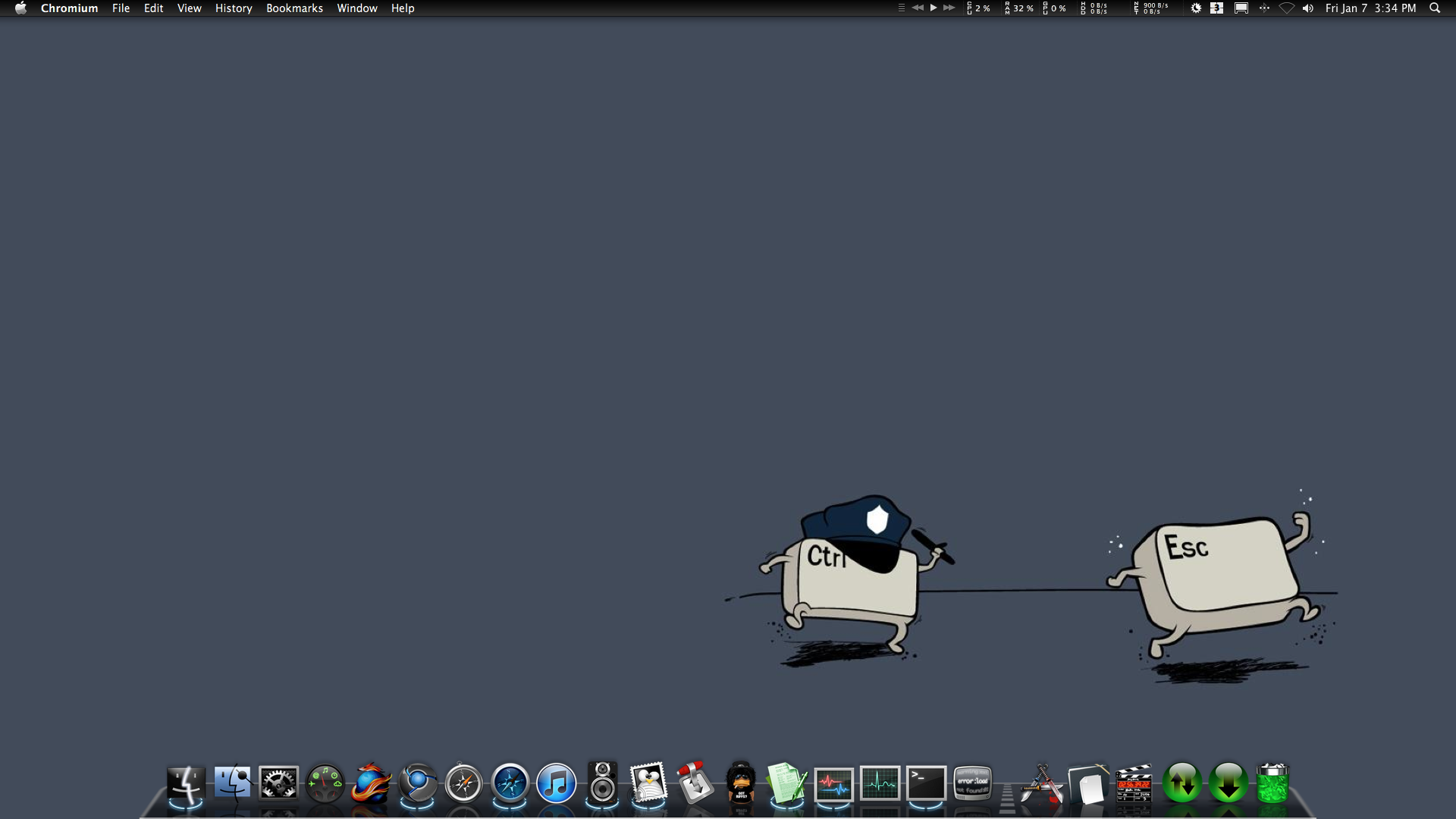Launch iTunes from the dock
Viewport: 1456px width, 819px height.
[x=556, y=783]
